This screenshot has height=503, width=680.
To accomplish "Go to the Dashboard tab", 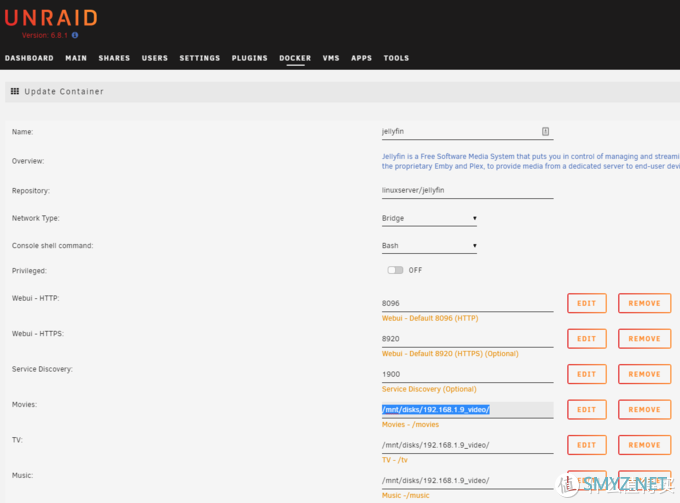I will 29,58.
